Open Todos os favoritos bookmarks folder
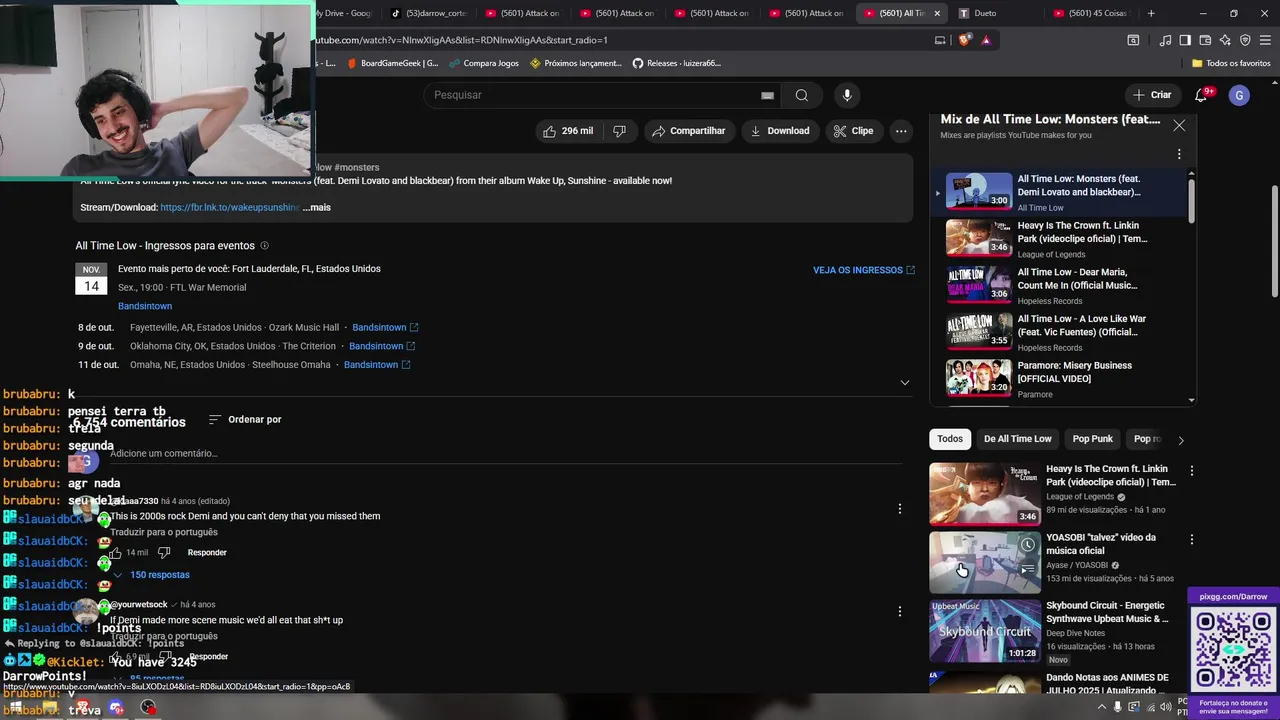This screenshot has height=720, width=1280. click(x=1231, y=63)
